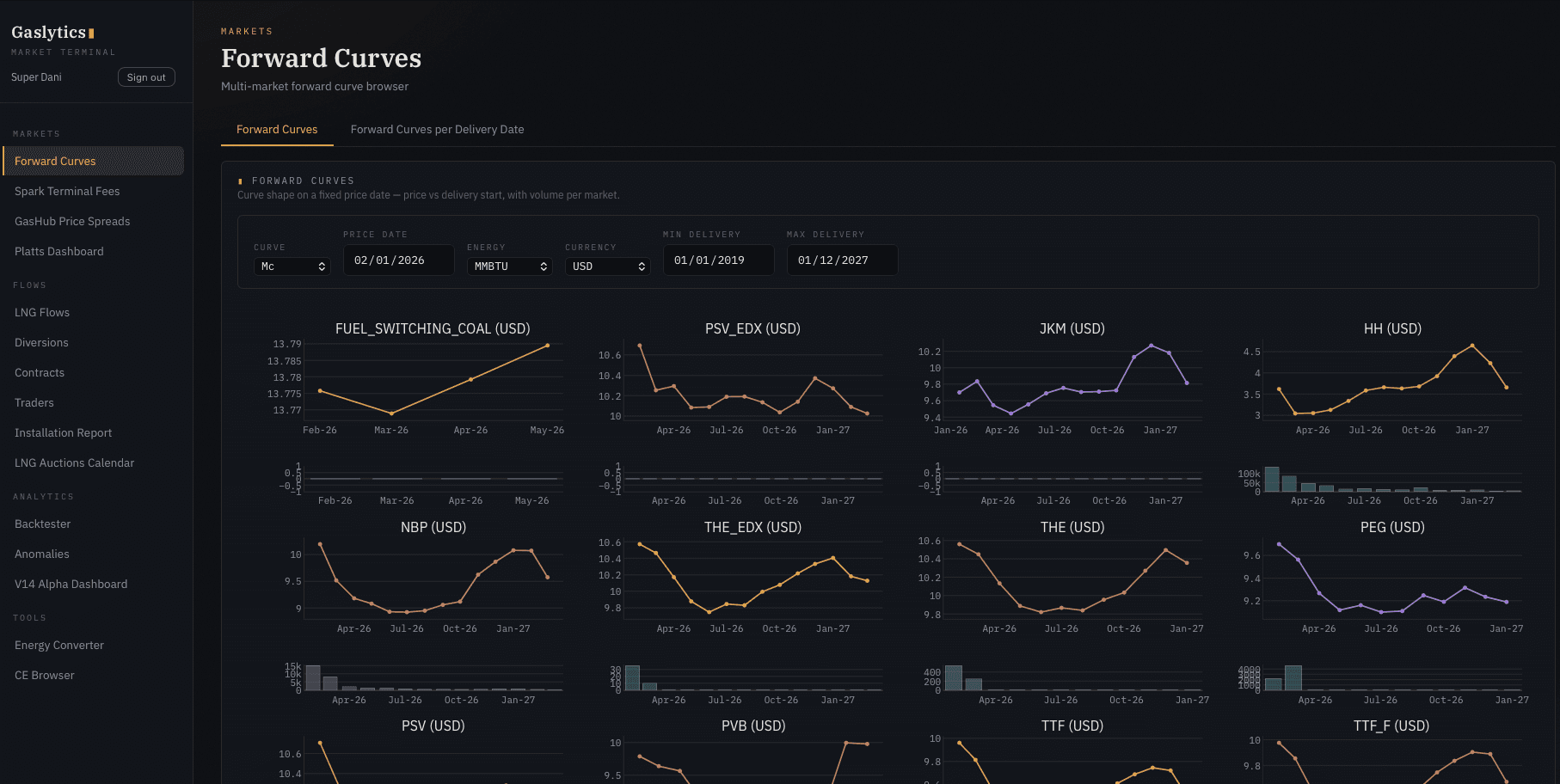The width and height of the screenshot is (1560, 784).
Task: Edit the Min Delivery date field
Action: point(719,260)
